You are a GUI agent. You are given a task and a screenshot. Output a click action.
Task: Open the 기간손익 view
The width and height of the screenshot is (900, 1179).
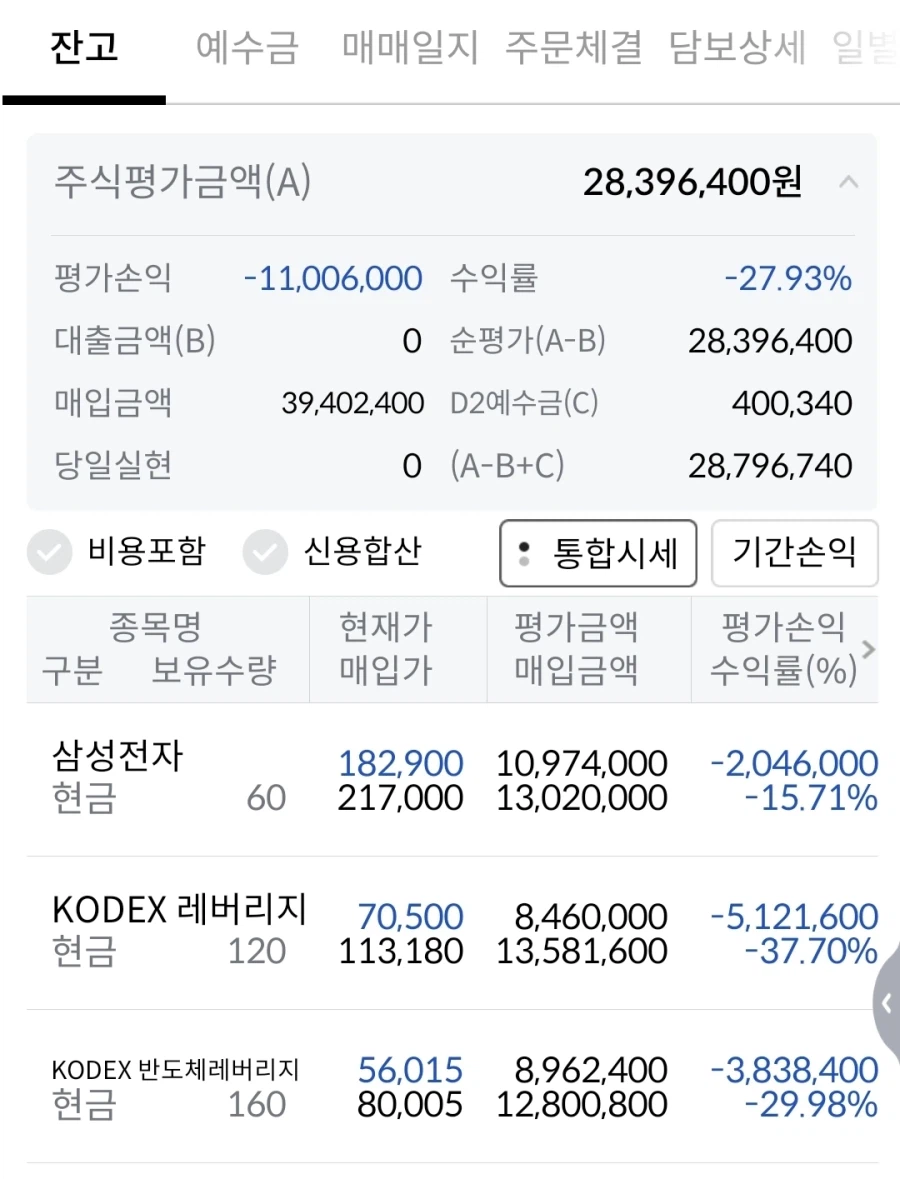795,552
